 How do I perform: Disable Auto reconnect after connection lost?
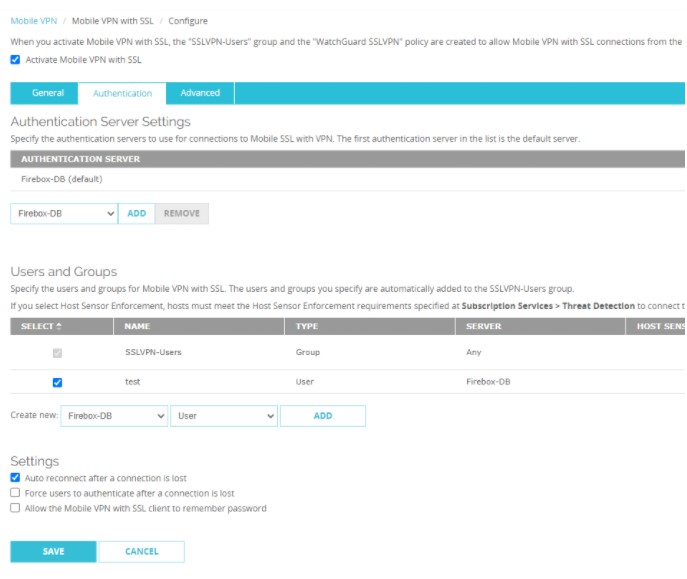pyautogui.click(x=15, y=477)
